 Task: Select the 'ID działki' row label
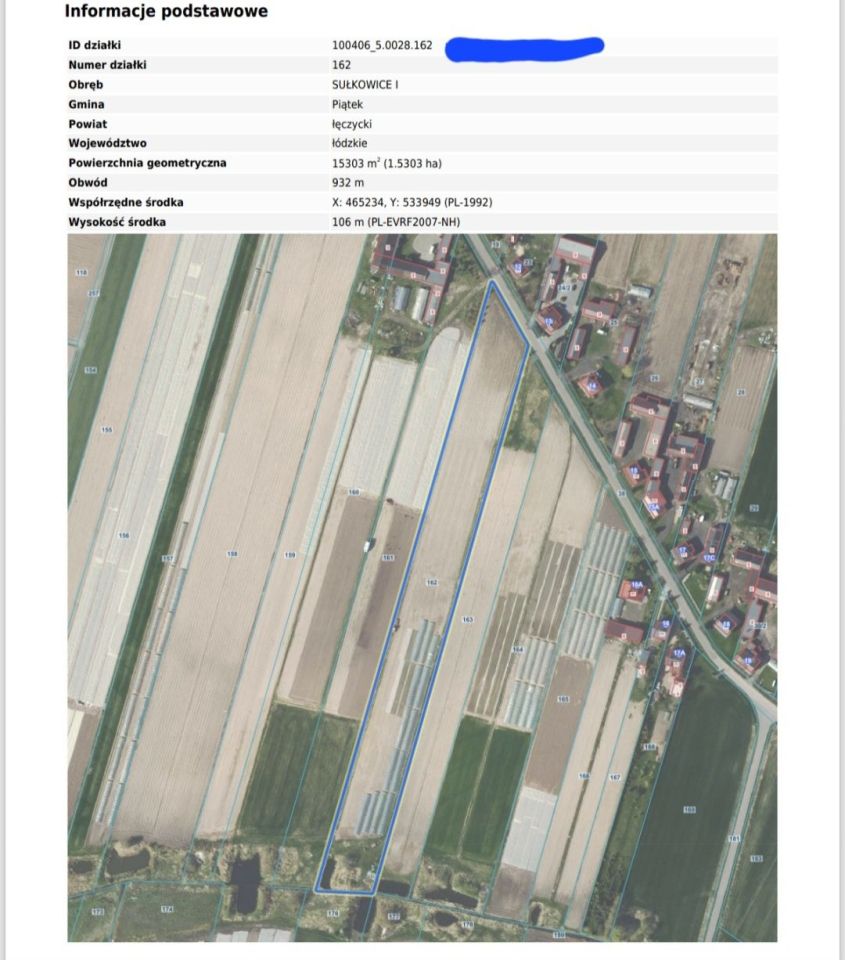coord(95,45)
